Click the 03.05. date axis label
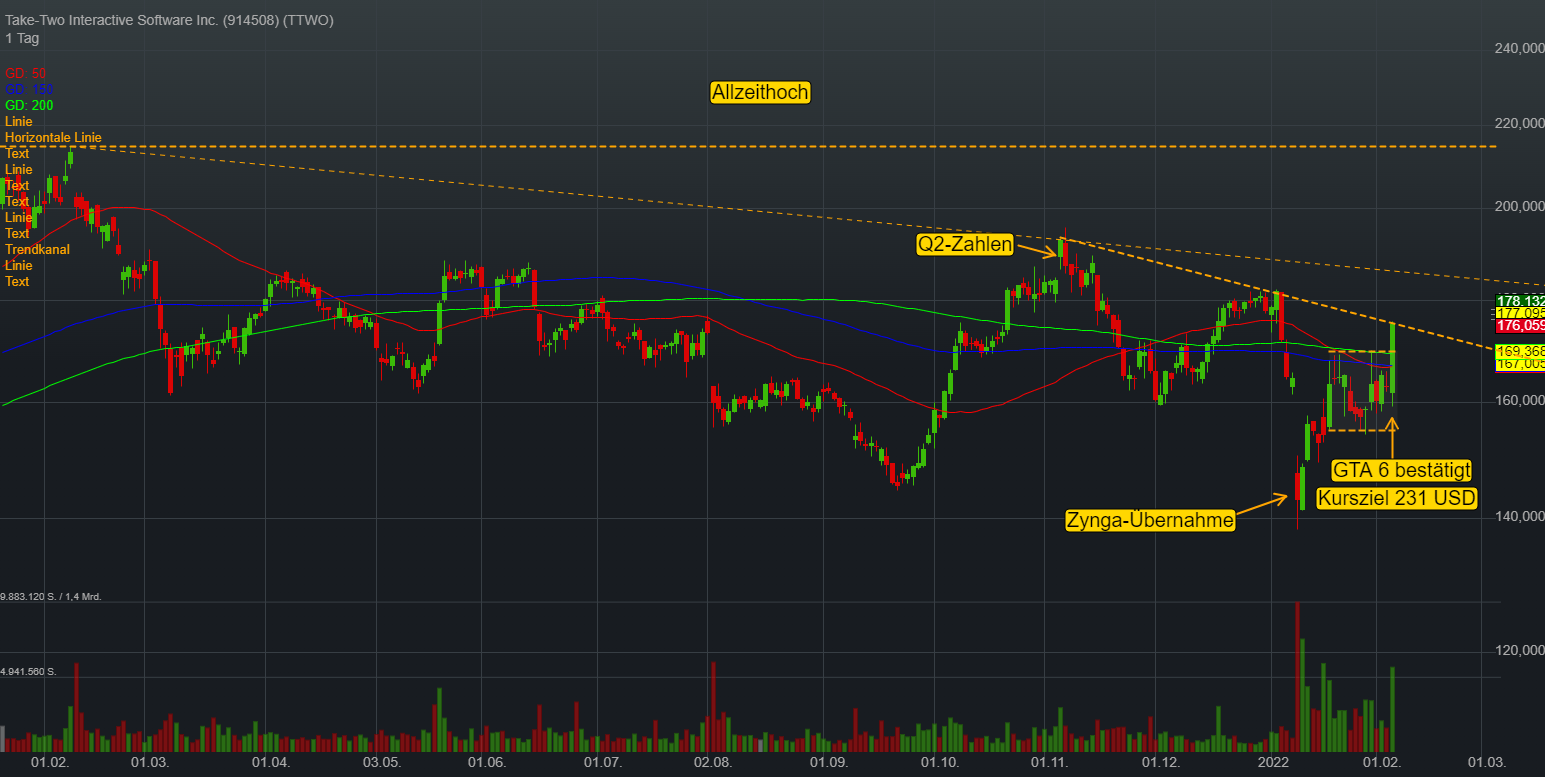Screen dimensions: 1545x777 click(381, 763)
